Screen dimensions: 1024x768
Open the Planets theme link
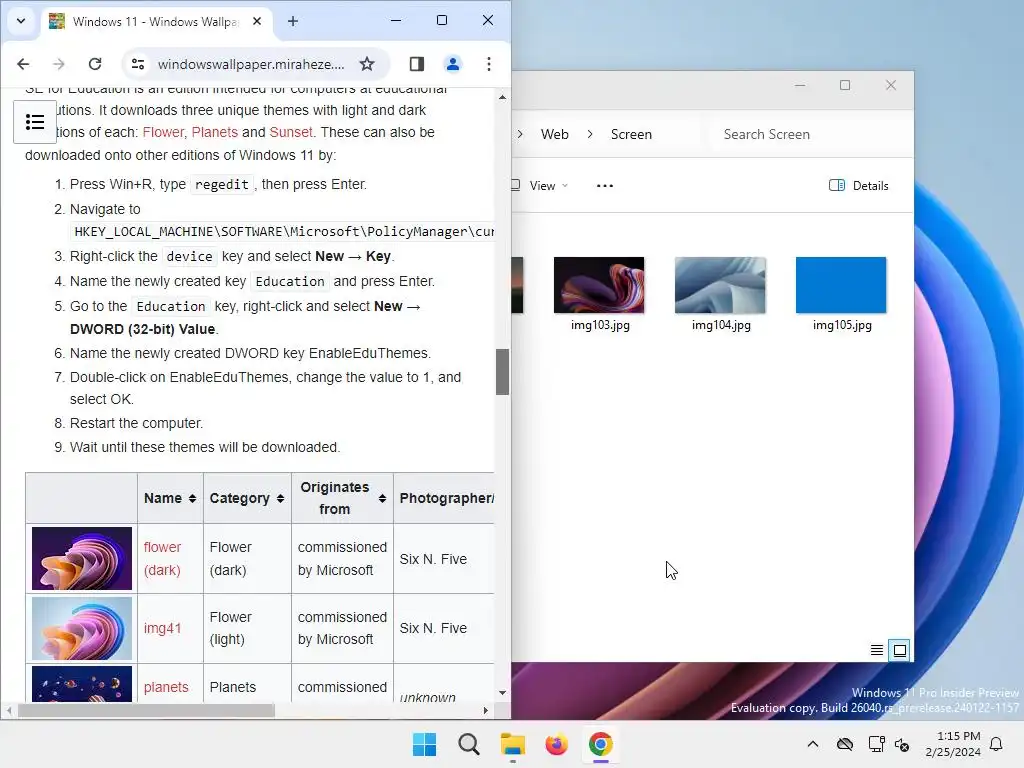[215, 133]
